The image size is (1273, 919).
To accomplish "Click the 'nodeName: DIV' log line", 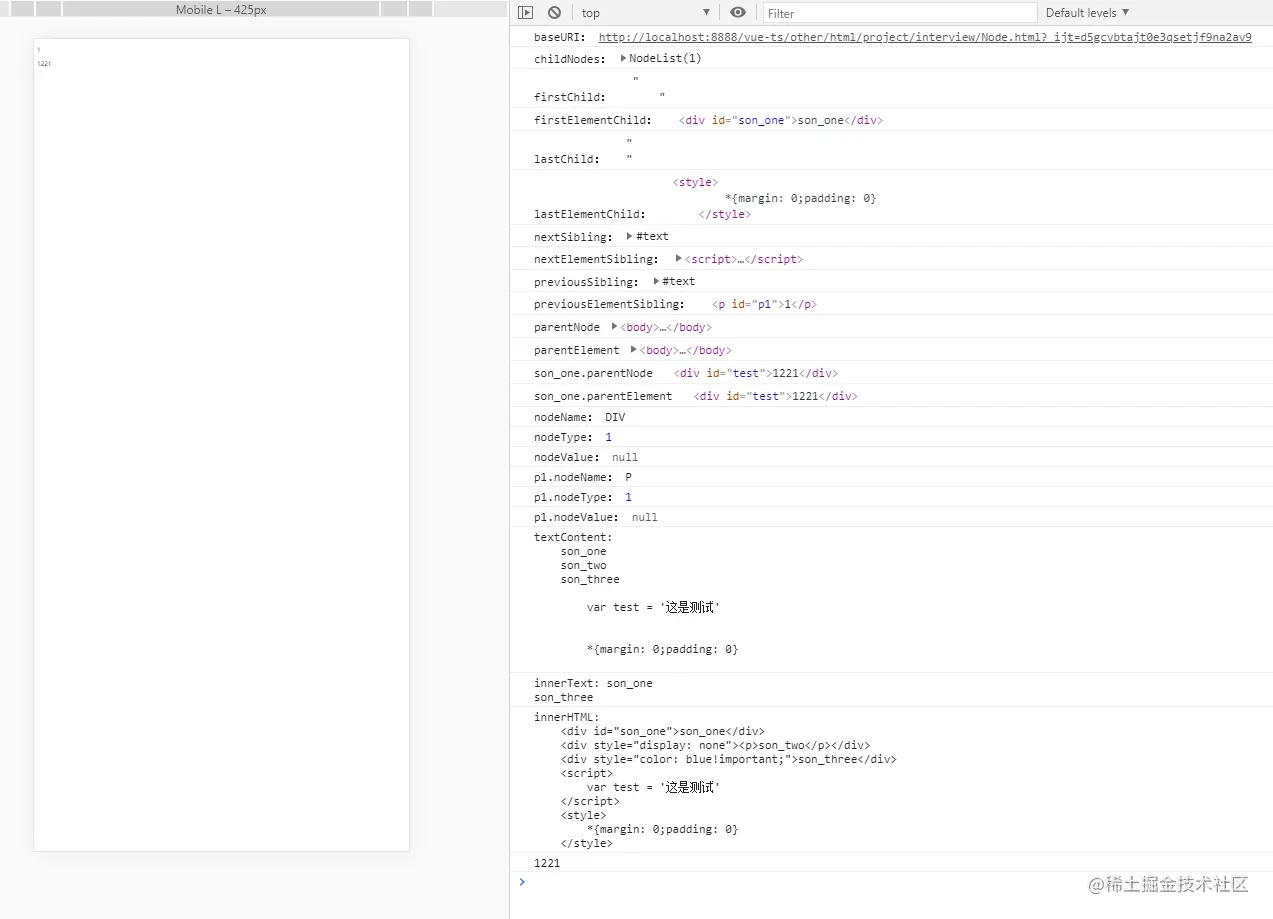I will pos(580,417).
